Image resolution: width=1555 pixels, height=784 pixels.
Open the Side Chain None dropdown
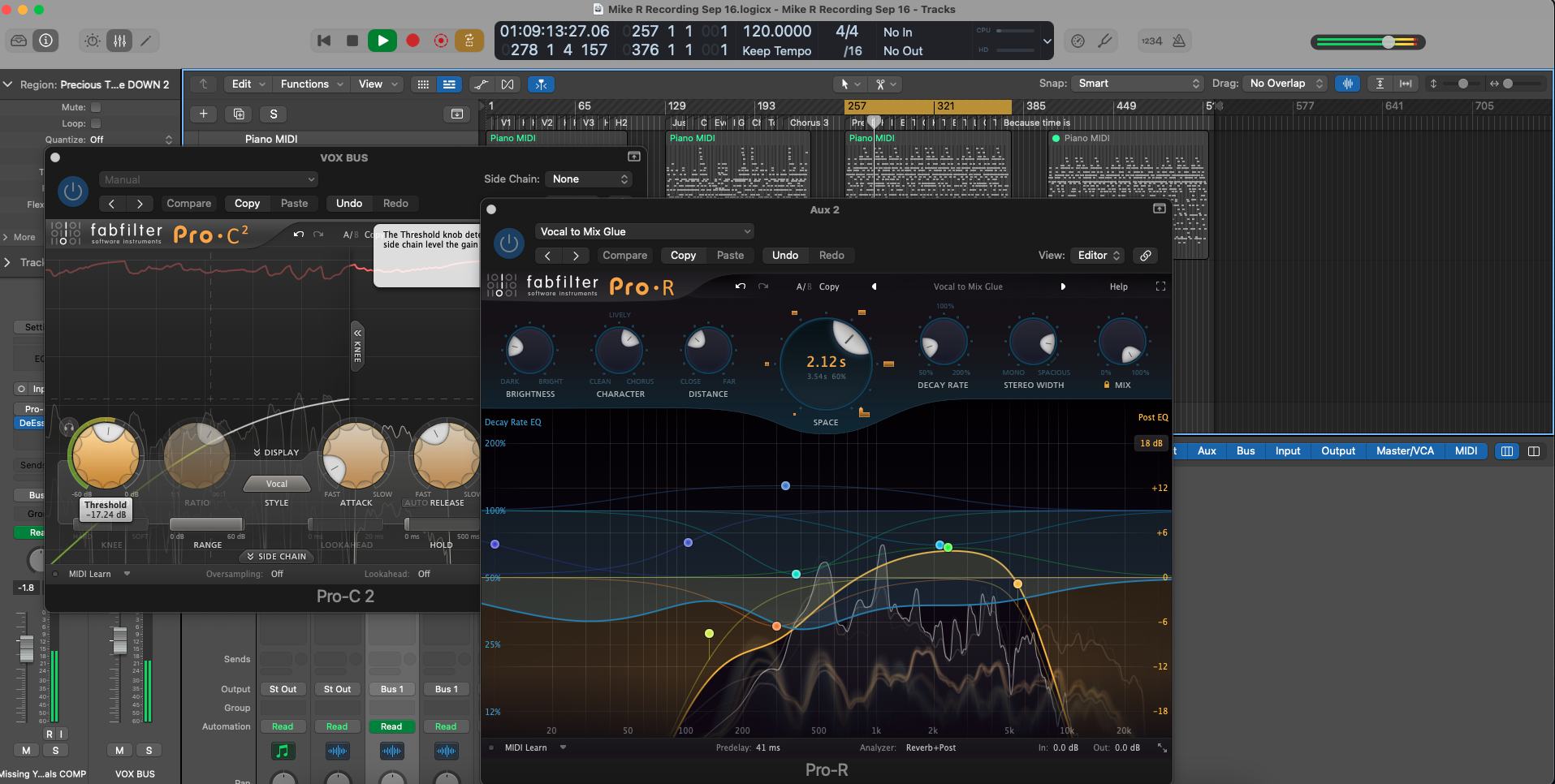[x=590, y=179]
